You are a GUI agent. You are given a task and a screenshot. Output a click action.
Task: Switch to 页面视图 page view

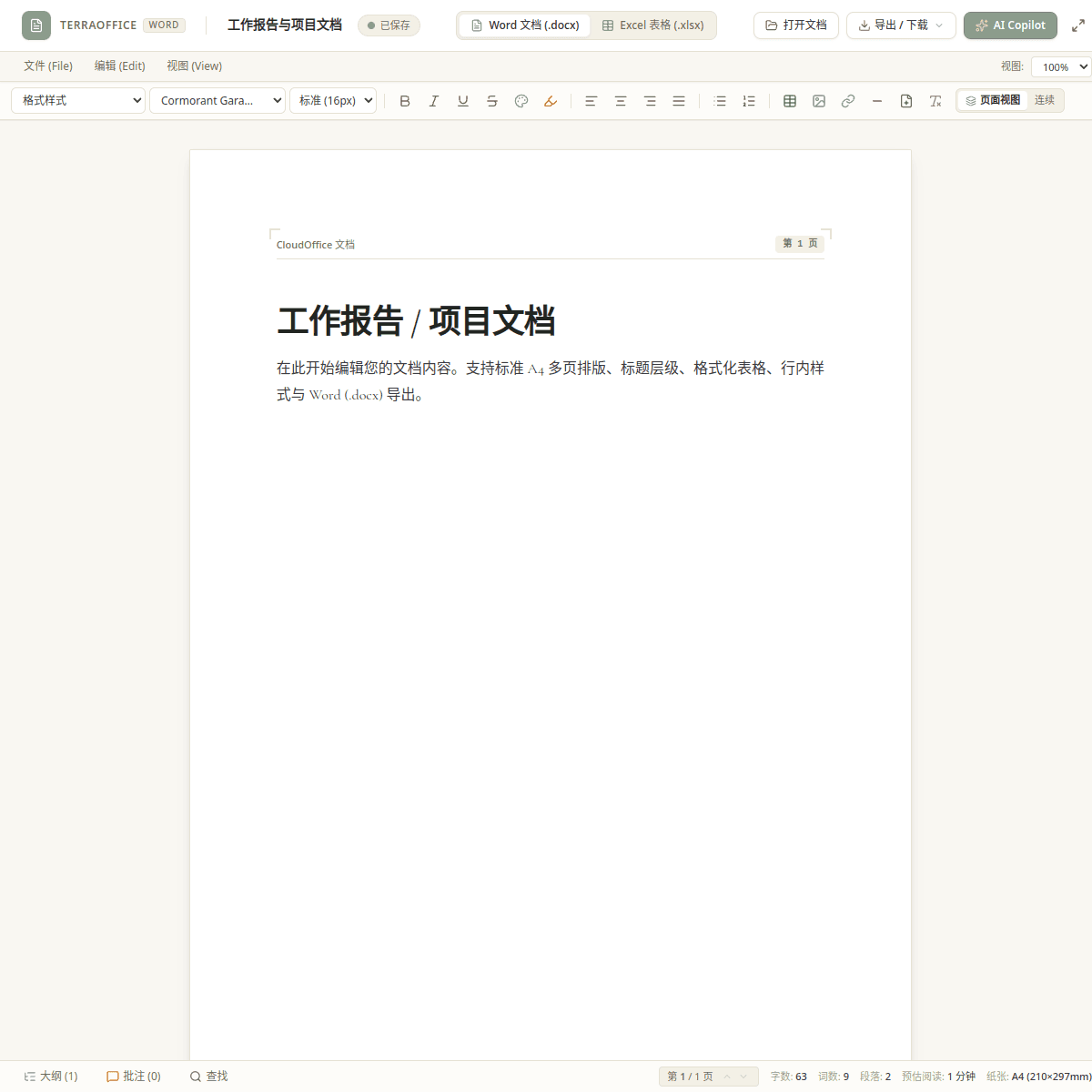pyautogui.click(x=993, y=100)
